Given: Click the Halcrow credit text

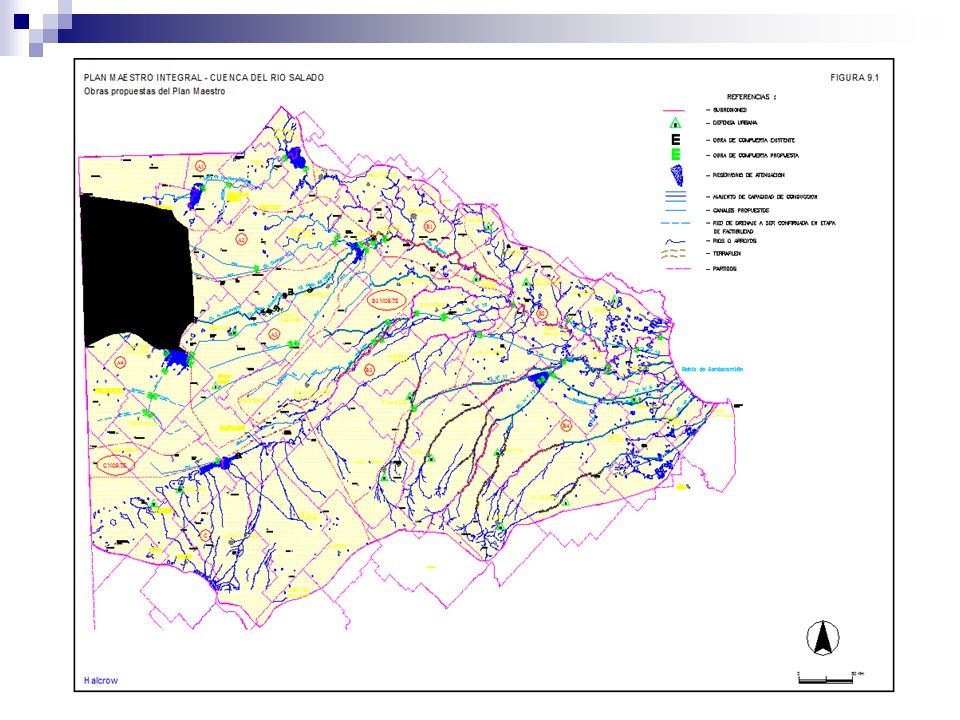Looking at the screenshot, I should 101,681.
